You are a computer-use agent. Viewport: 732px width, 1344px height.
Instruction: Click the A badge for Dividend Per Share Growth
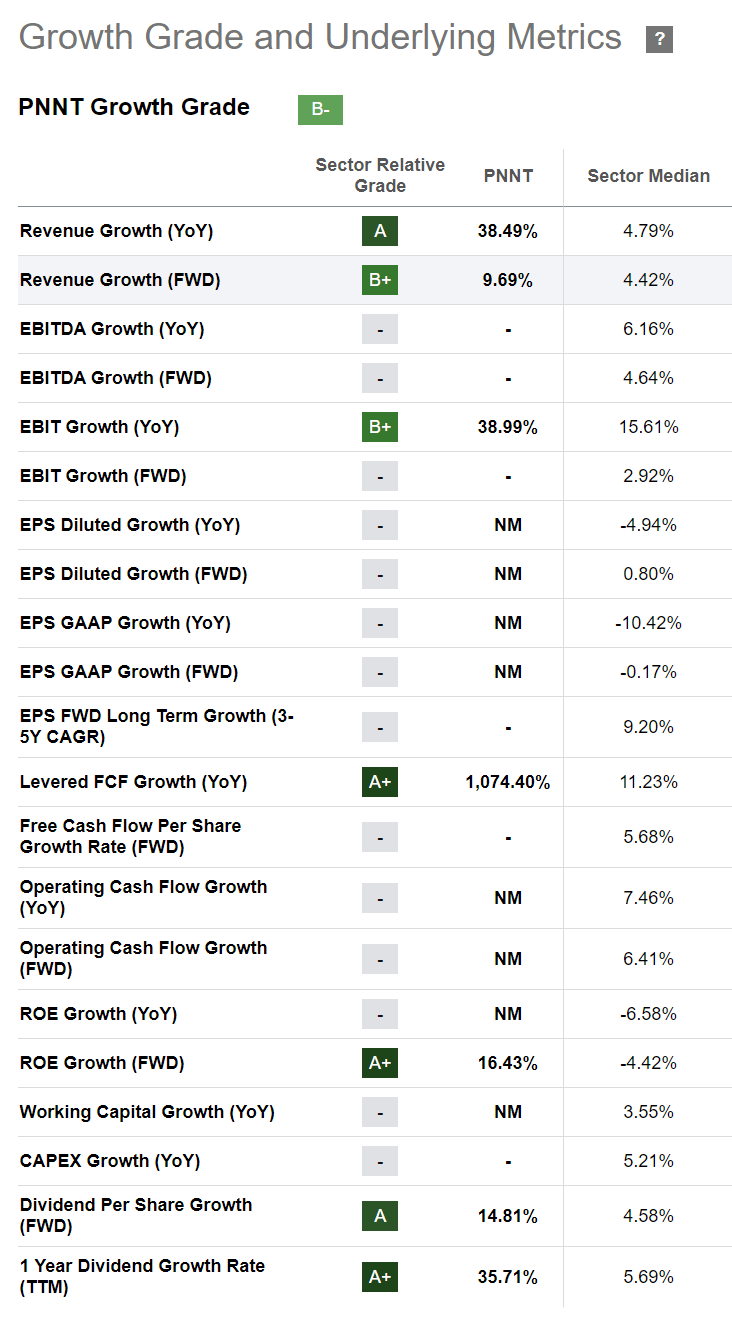point(380,1216)
